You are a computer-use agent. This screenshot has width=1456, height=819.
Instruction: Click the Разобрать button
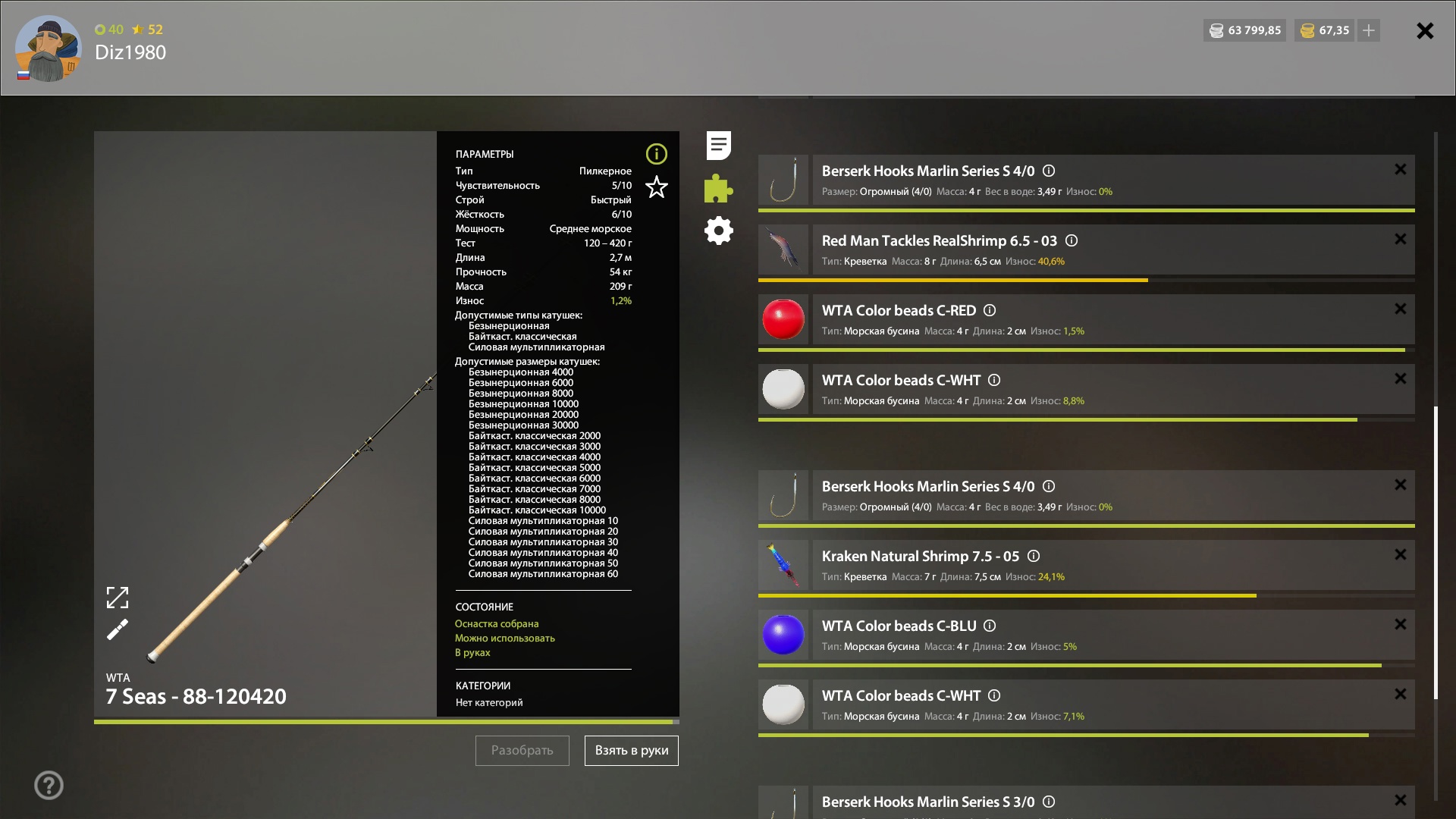click(522, 751)
